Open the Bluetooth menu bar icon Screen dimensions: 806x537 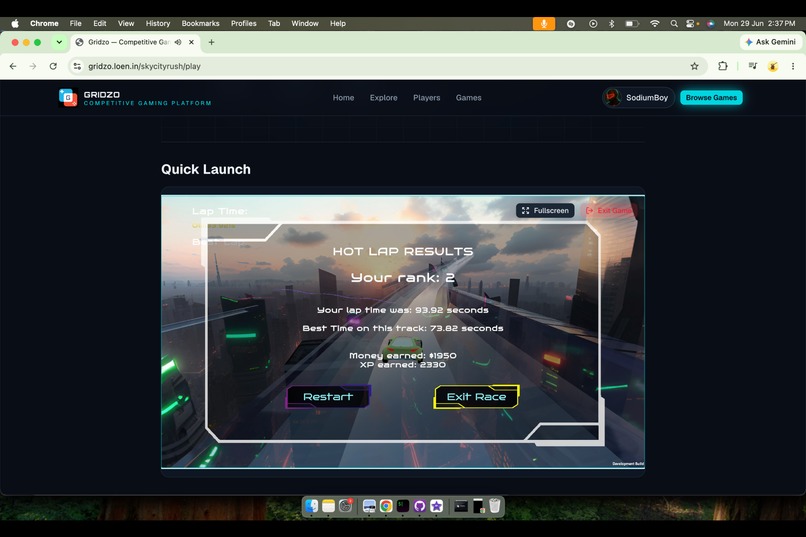tap(612, 24)
